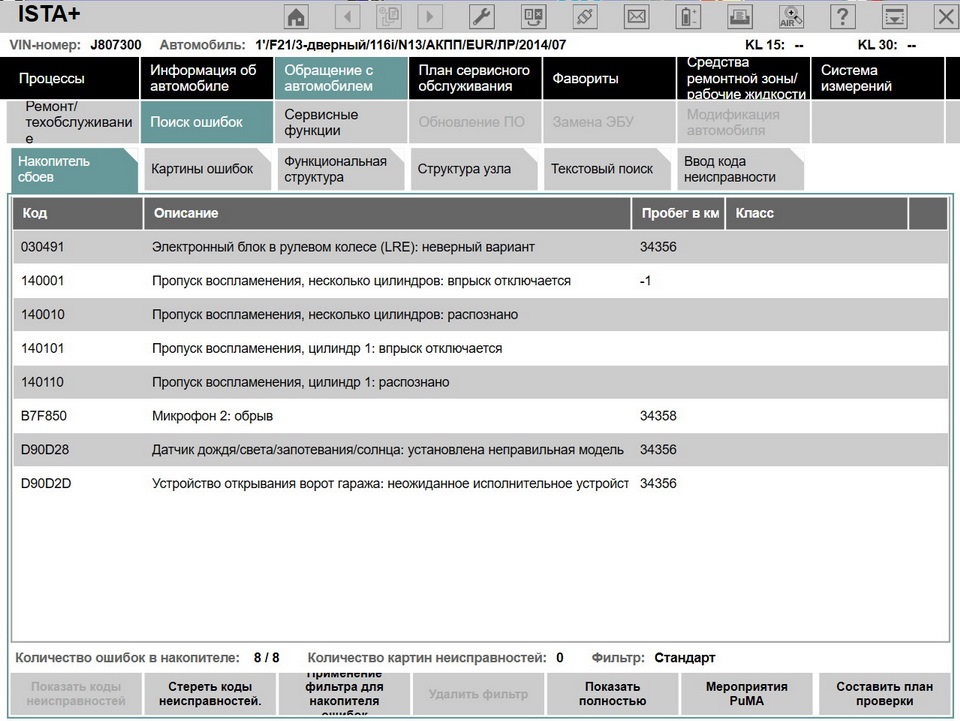This screenshot has width=960, height=721.
Task: Sort by Пробег в км column header
Action: click(678, 213)
